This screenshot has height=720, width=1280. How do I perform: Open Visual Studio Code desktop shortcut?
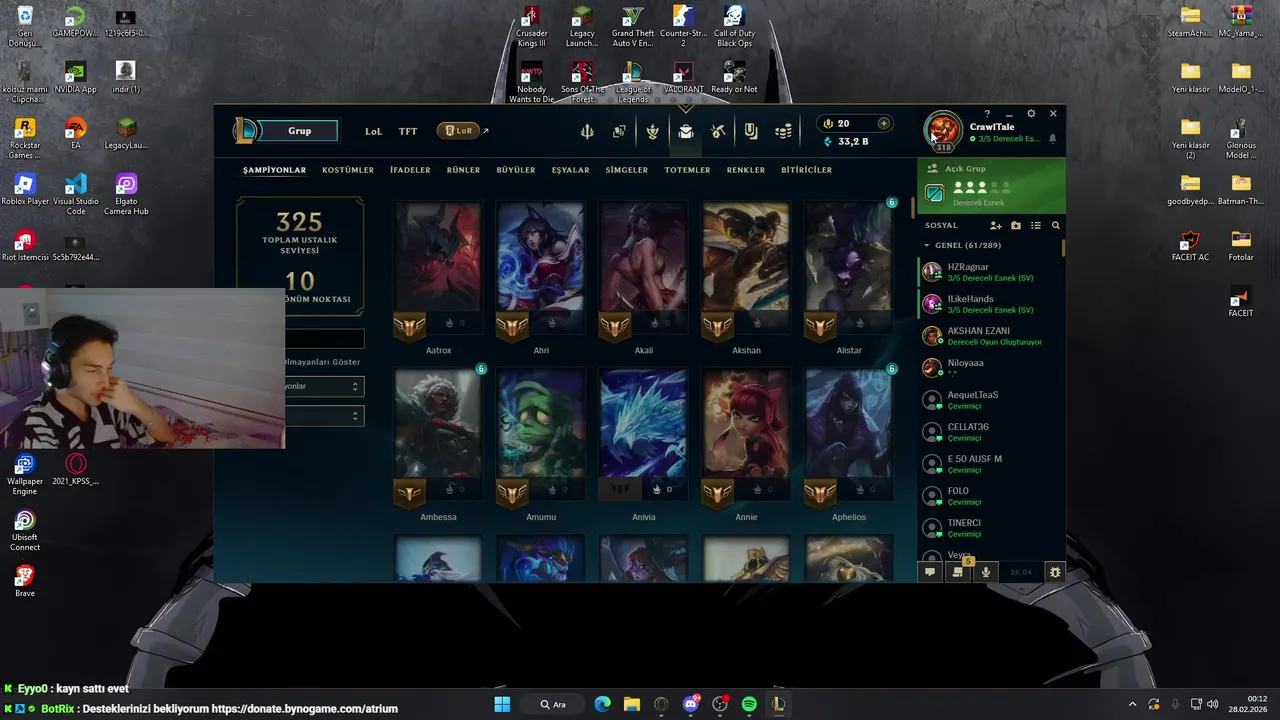pos(76,194)
